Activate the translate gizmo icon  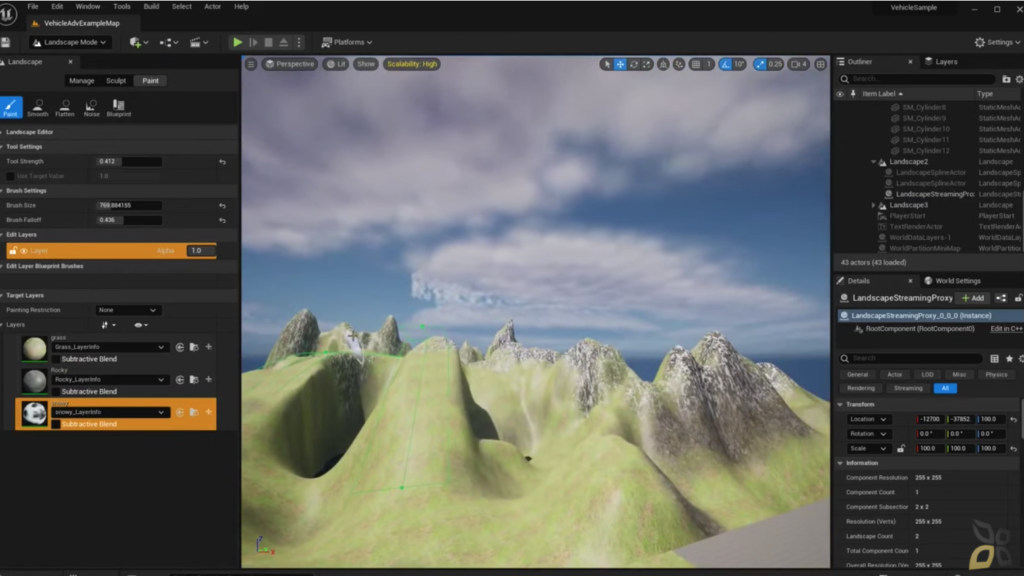tap(620, 64)
